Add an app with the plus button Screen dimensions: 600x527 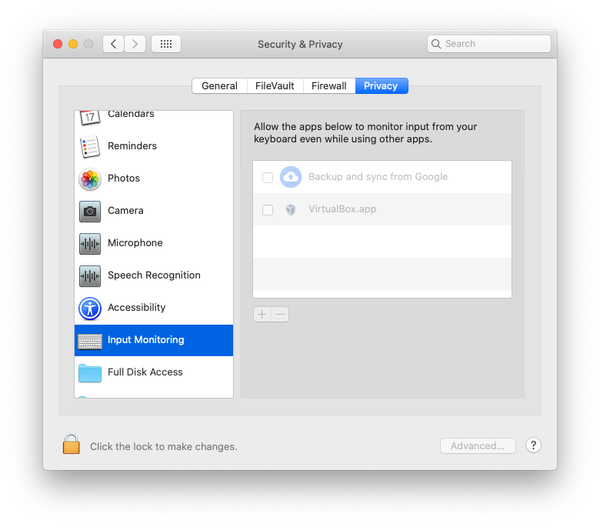pos(262,315)
